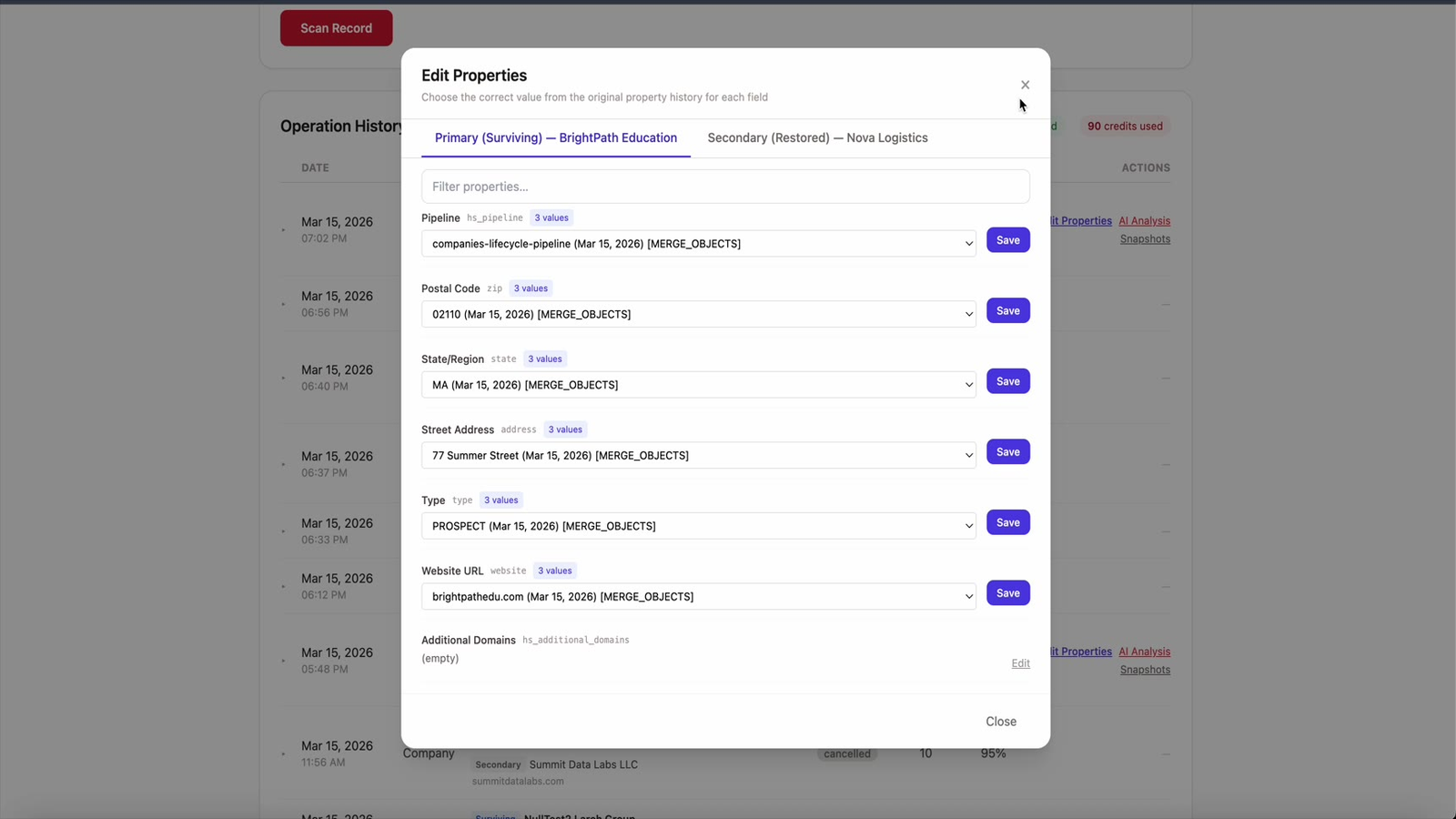Save the Website URL selection

point(1007,592)
